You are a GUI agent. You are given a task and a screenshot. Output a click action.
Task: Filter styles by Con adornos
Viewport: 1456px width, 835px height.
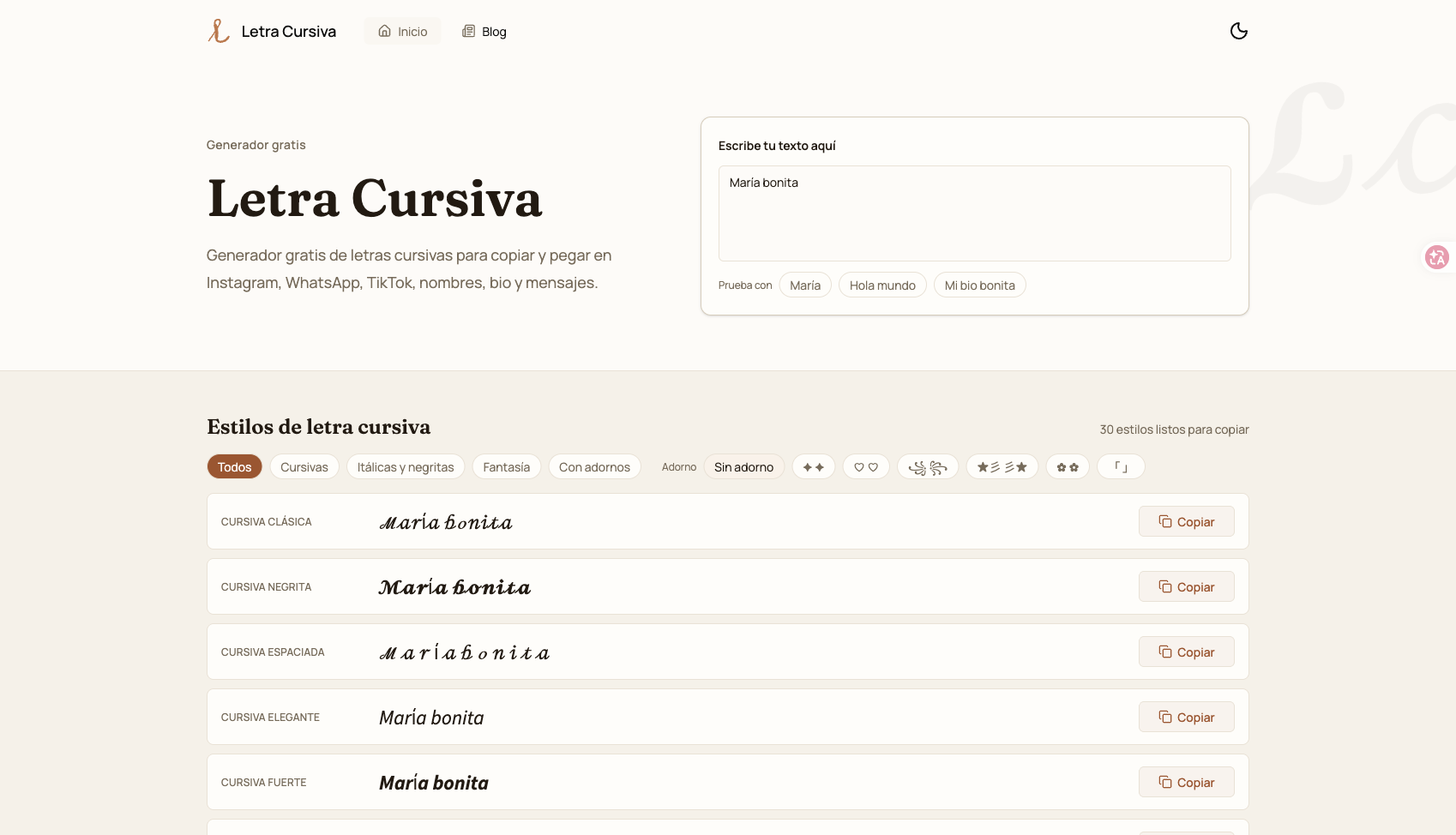(x=594, y=467)
